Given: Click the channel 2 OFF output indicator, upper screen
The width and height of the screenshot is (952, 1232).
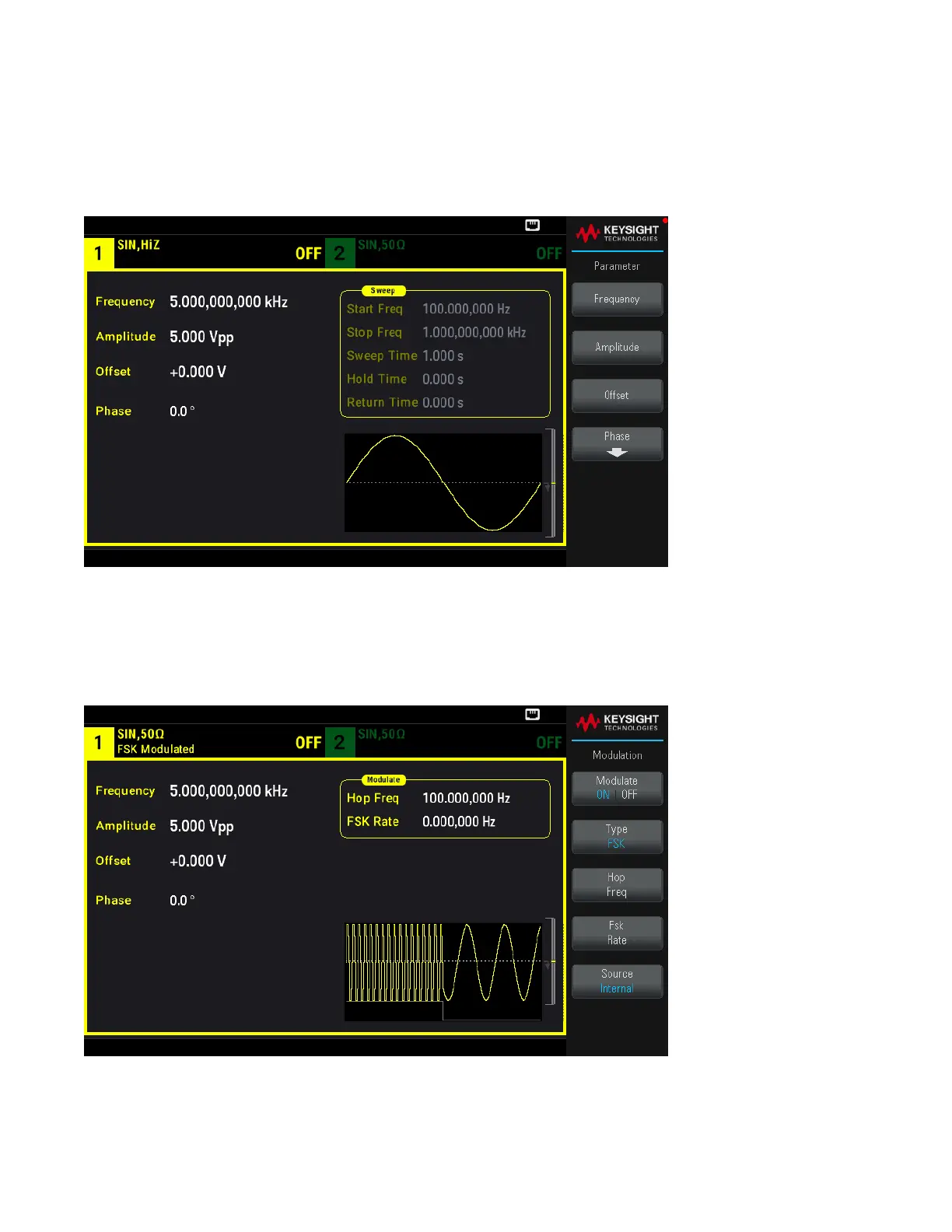Looking at the screenshot, I should (x=549, y=254).
